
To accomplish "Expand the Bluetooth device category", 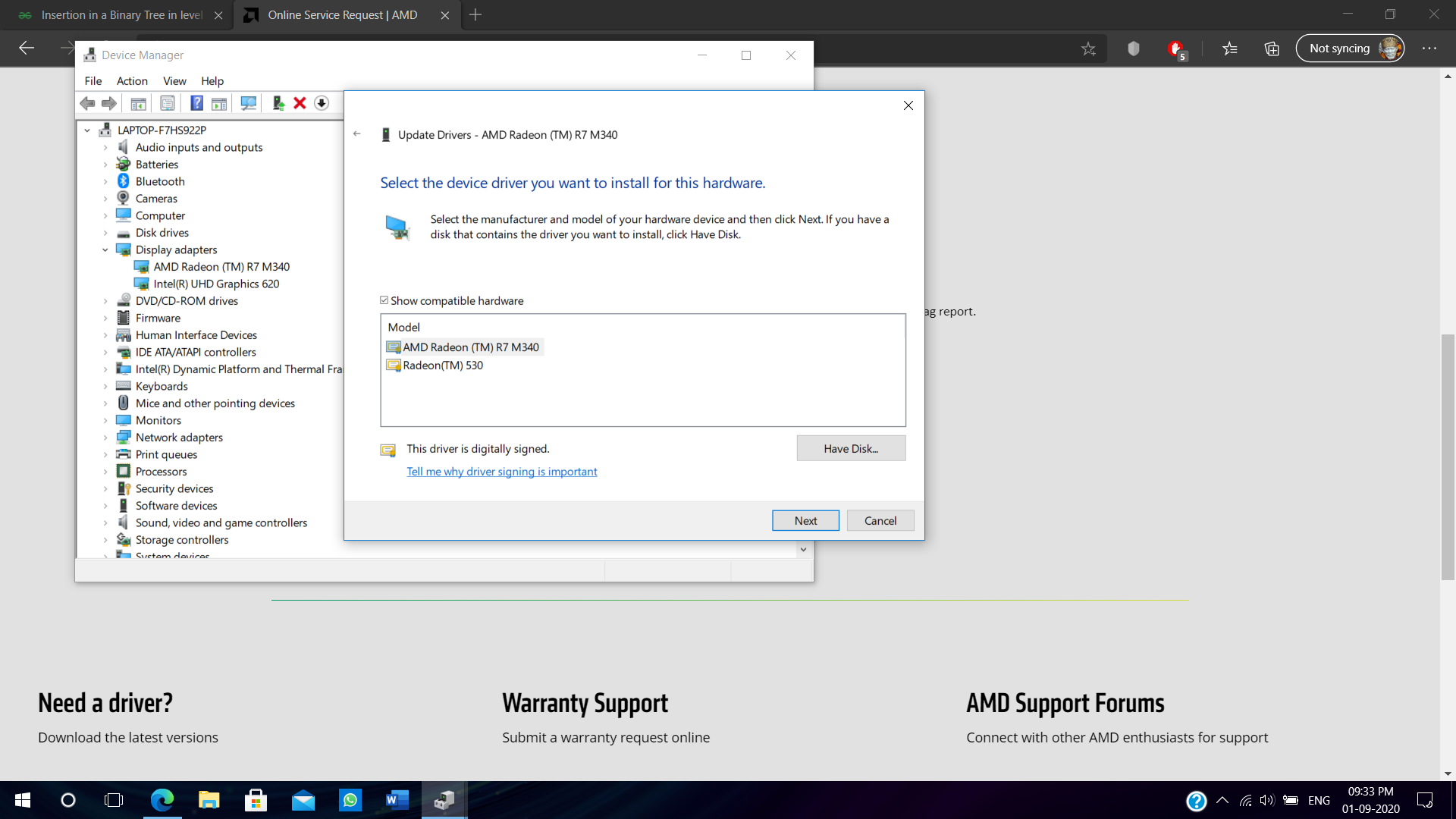I will 106,181.
